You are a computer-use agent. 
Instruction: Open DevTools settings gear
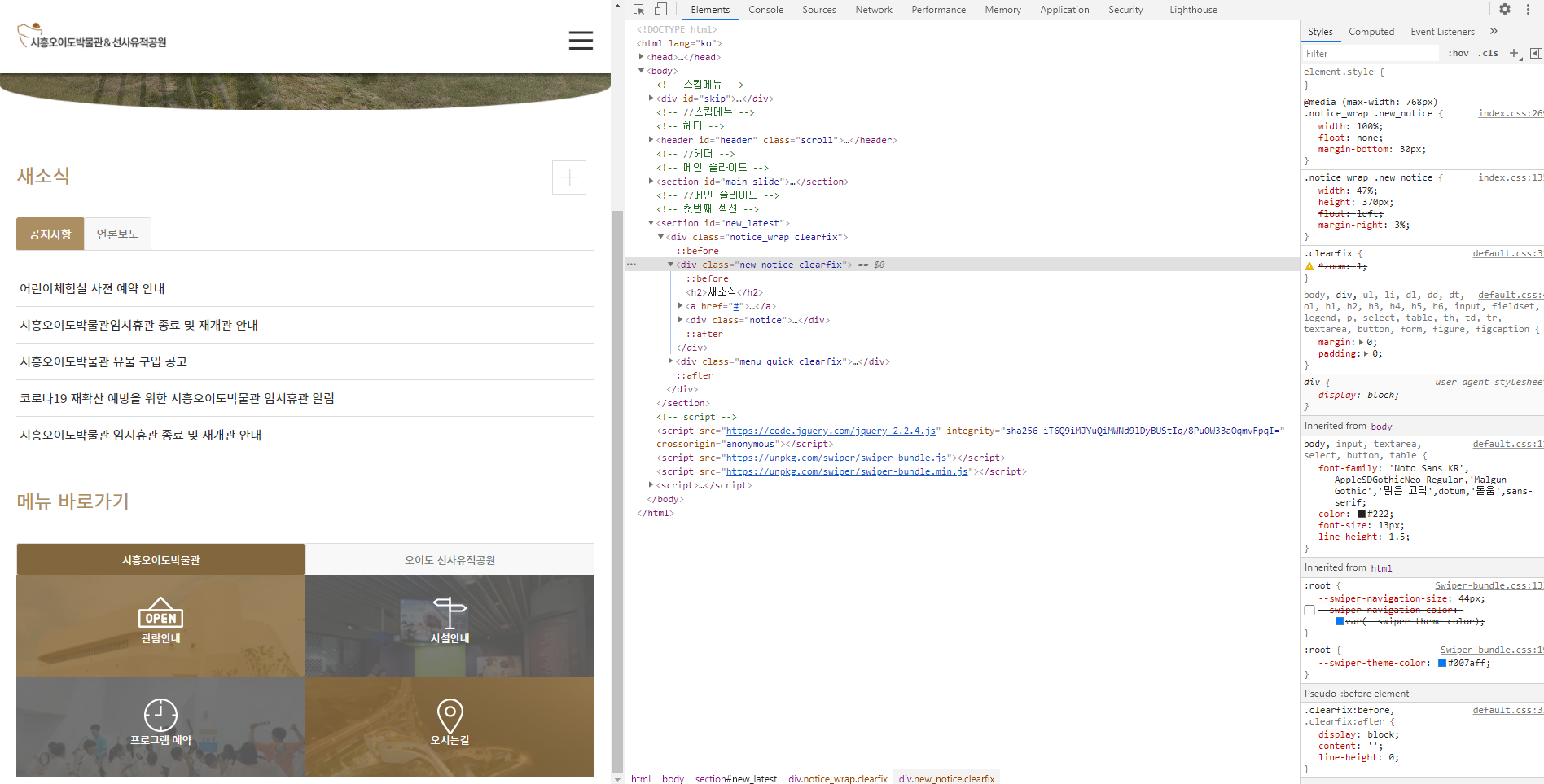point(1505,10)
